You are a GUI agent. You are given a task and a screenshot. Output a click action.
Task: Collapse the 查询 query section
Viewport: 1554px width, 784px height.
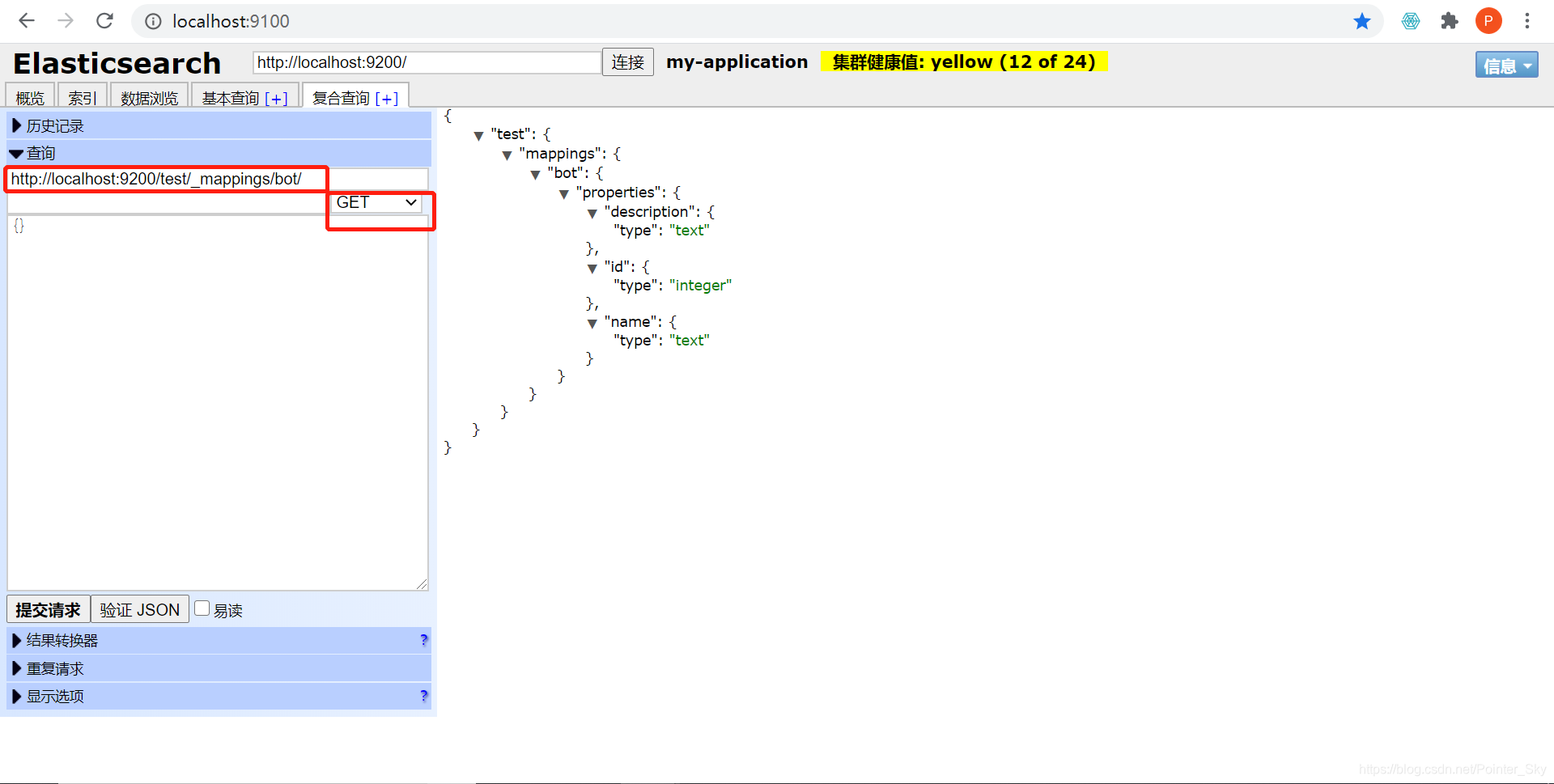(219, 153)
